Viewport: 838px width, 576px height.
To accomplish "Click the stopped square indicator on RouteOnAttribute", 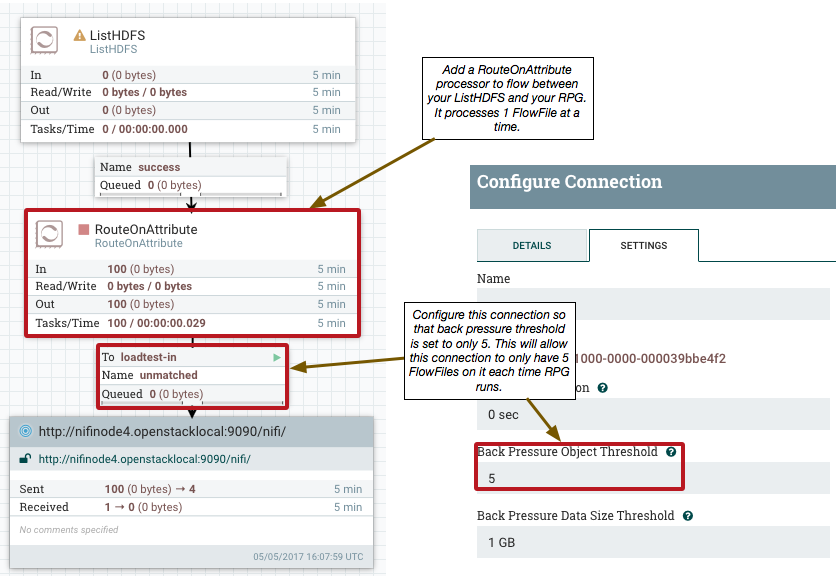I will [x=82, y=228].
